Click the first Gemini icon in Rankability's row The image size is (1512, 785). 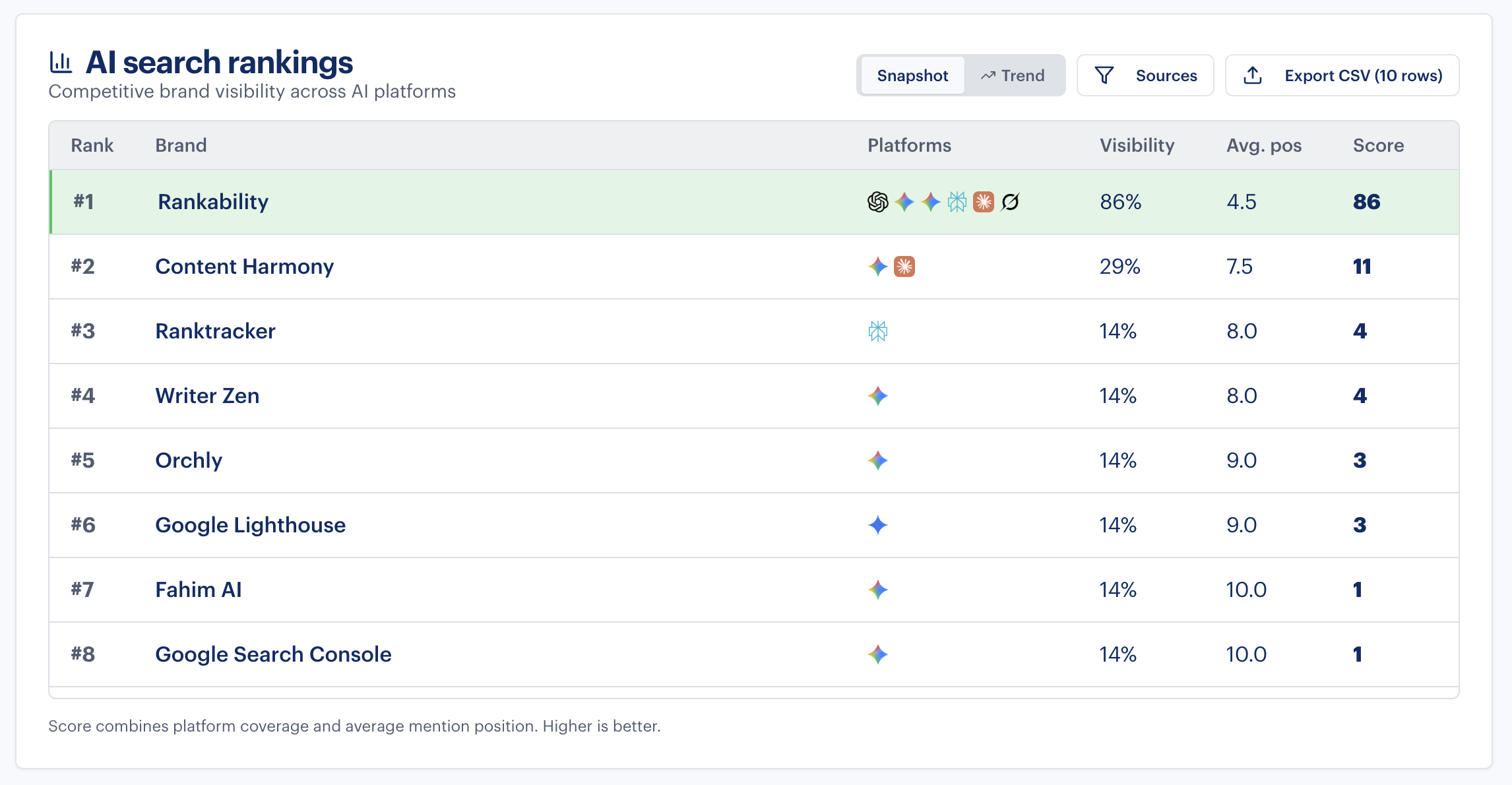[905, 203]
